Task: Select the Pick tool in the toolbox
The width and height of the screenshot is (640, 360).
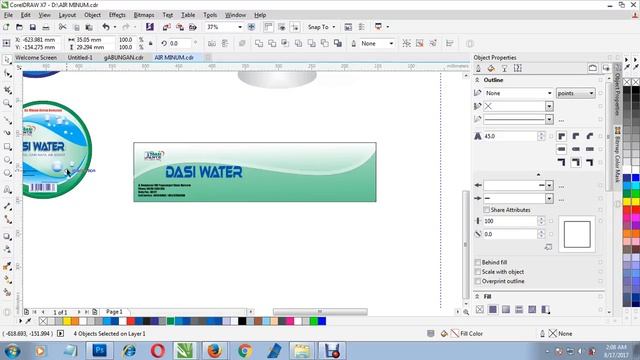Action: point(7,60)
